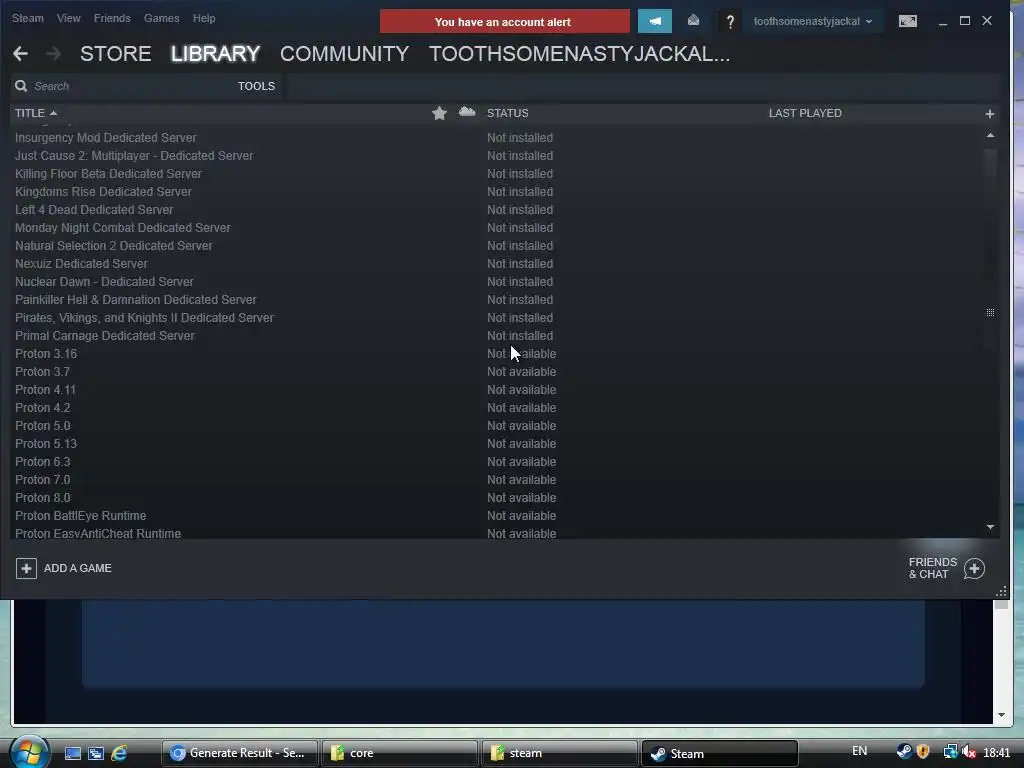Switch to Big Picture mode icon
The width and height of the screenshot is (1024, 768).
(x=908, y=21)
